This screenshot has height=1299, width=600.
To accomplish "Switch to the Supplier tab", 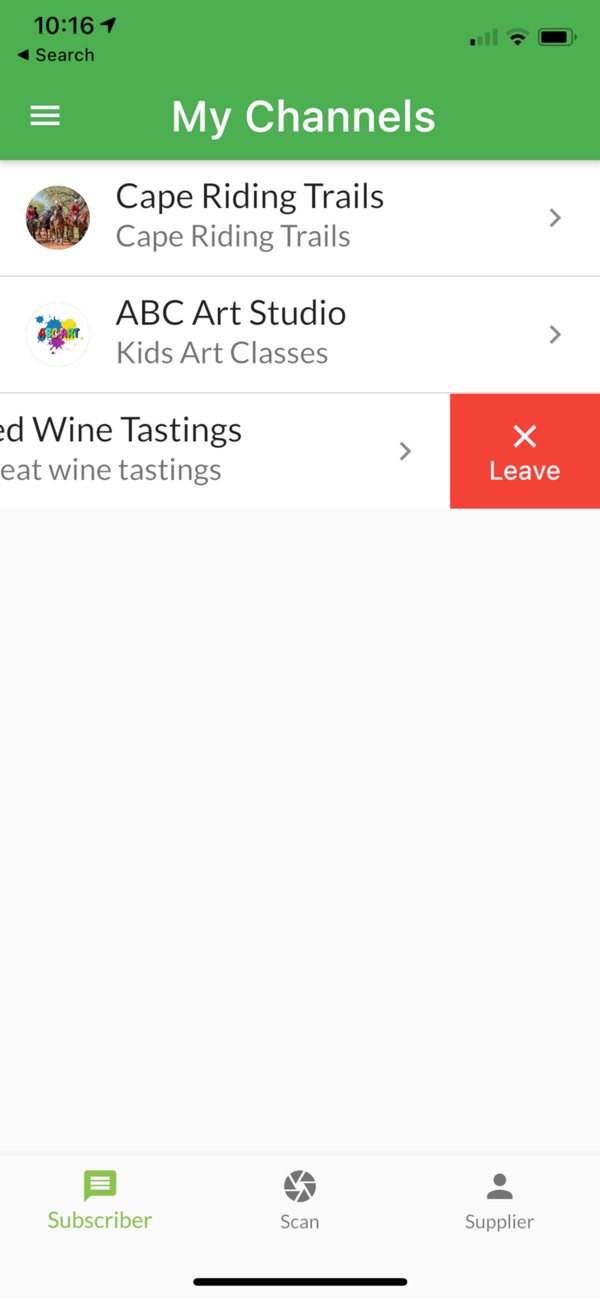I will (499, 1201).
